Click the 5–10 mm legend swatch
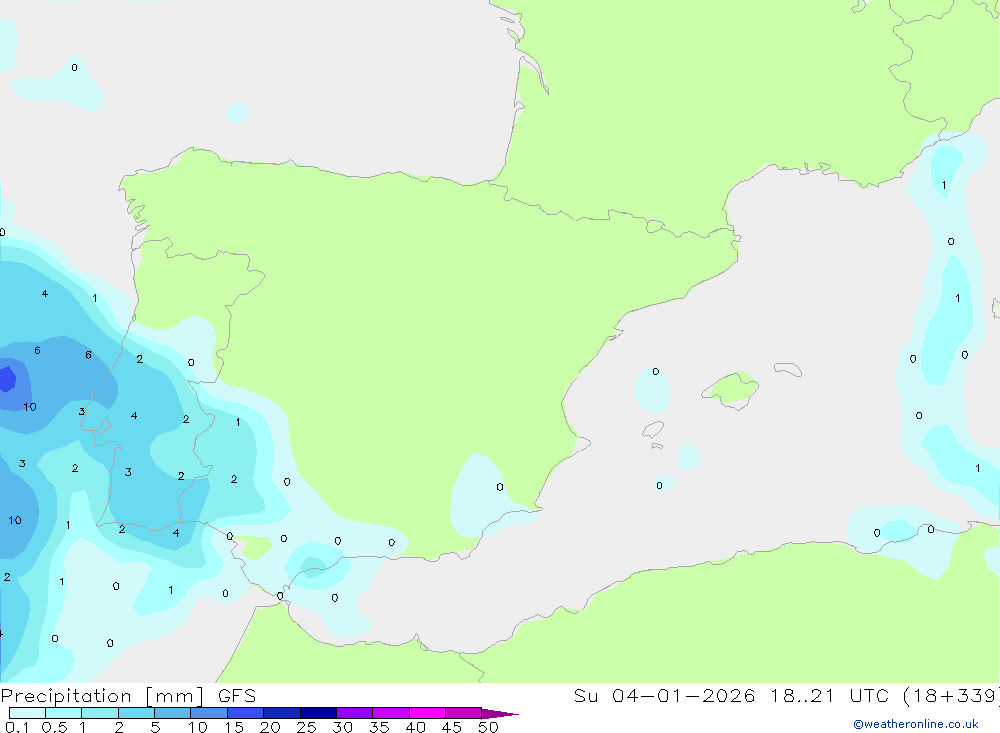Viewport: 1000px width, 733px height. tap(173, 713)
